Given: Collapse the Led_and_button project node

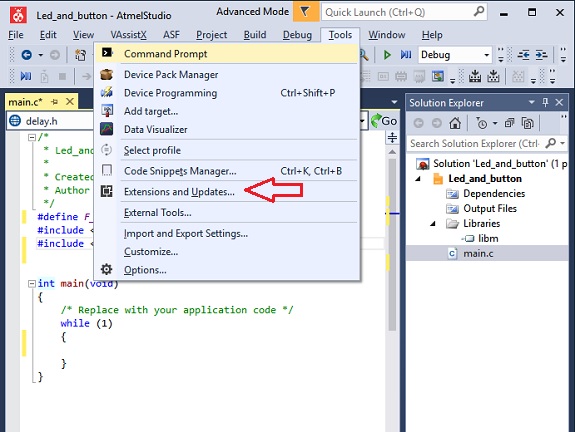Looking at the screenshot, I should coord(418,179).
